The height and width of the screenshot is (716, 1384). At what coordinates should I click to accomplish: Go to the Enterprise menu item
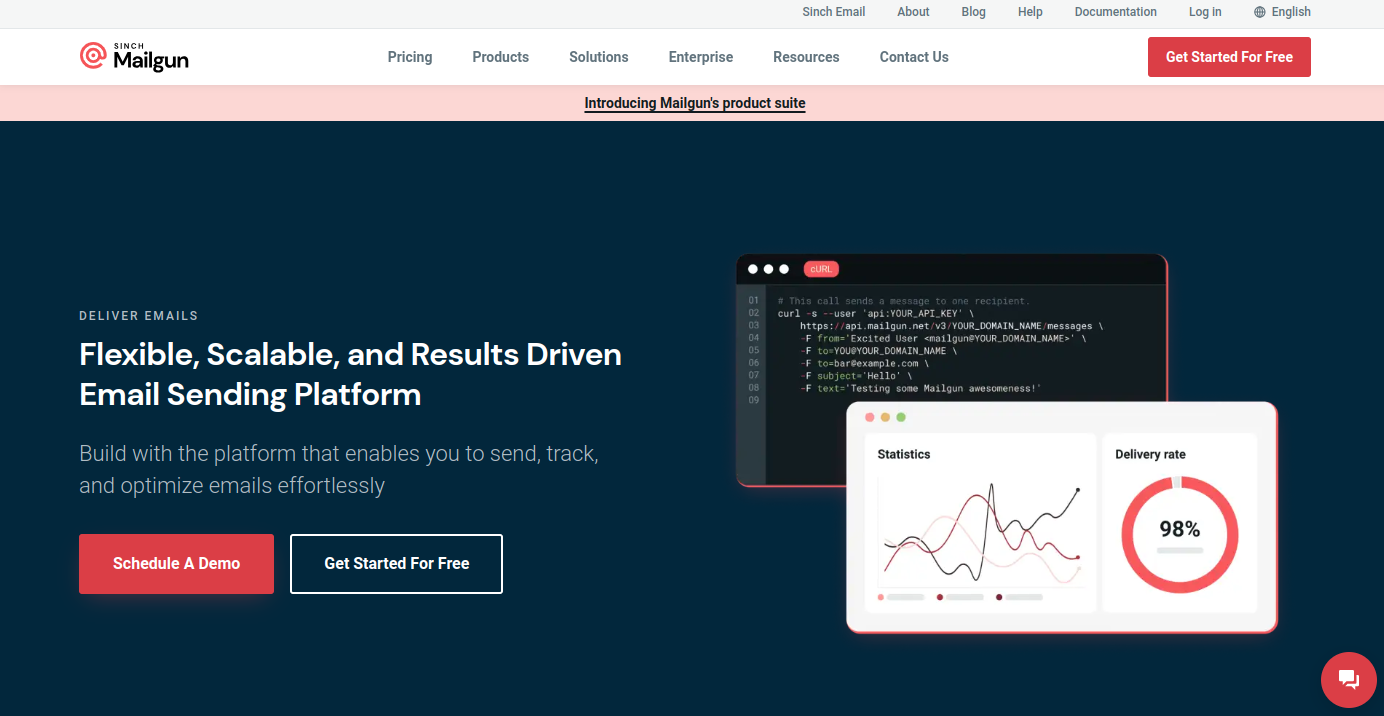click(700, 57)
